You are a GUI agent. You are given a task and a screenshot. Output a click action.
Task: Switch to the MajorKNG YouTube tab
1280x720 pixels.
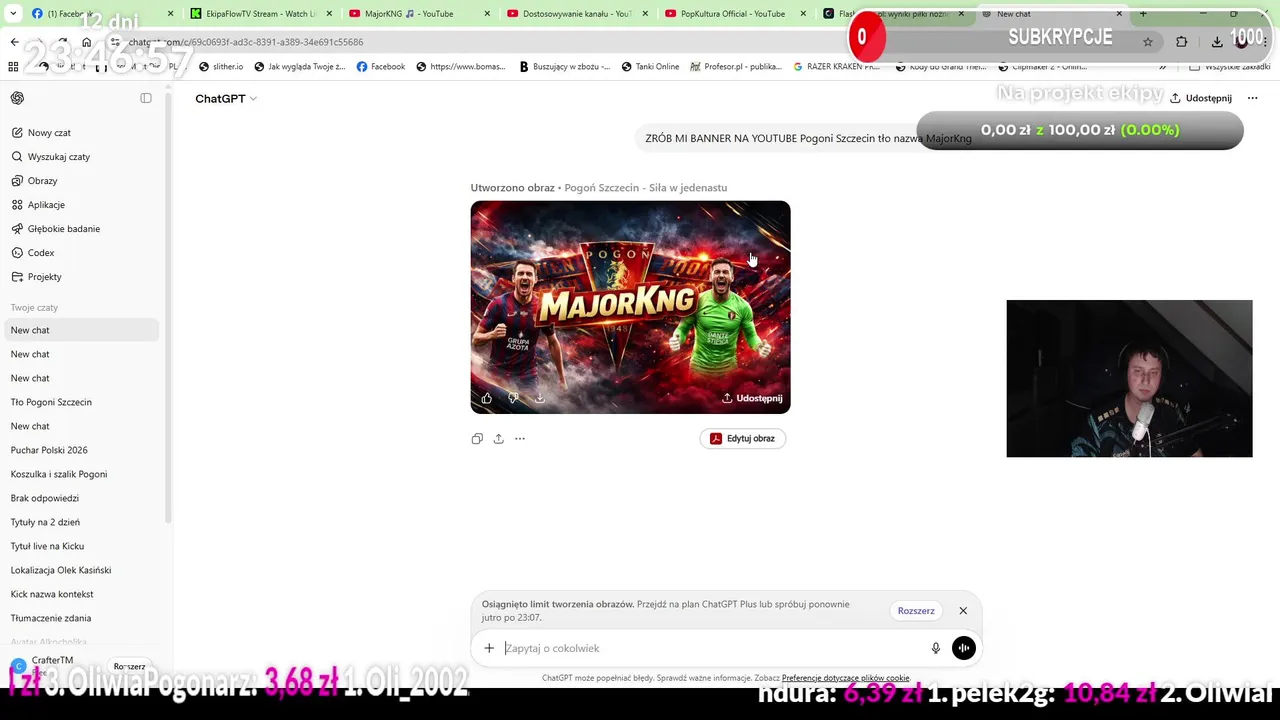tap(418, 14)
